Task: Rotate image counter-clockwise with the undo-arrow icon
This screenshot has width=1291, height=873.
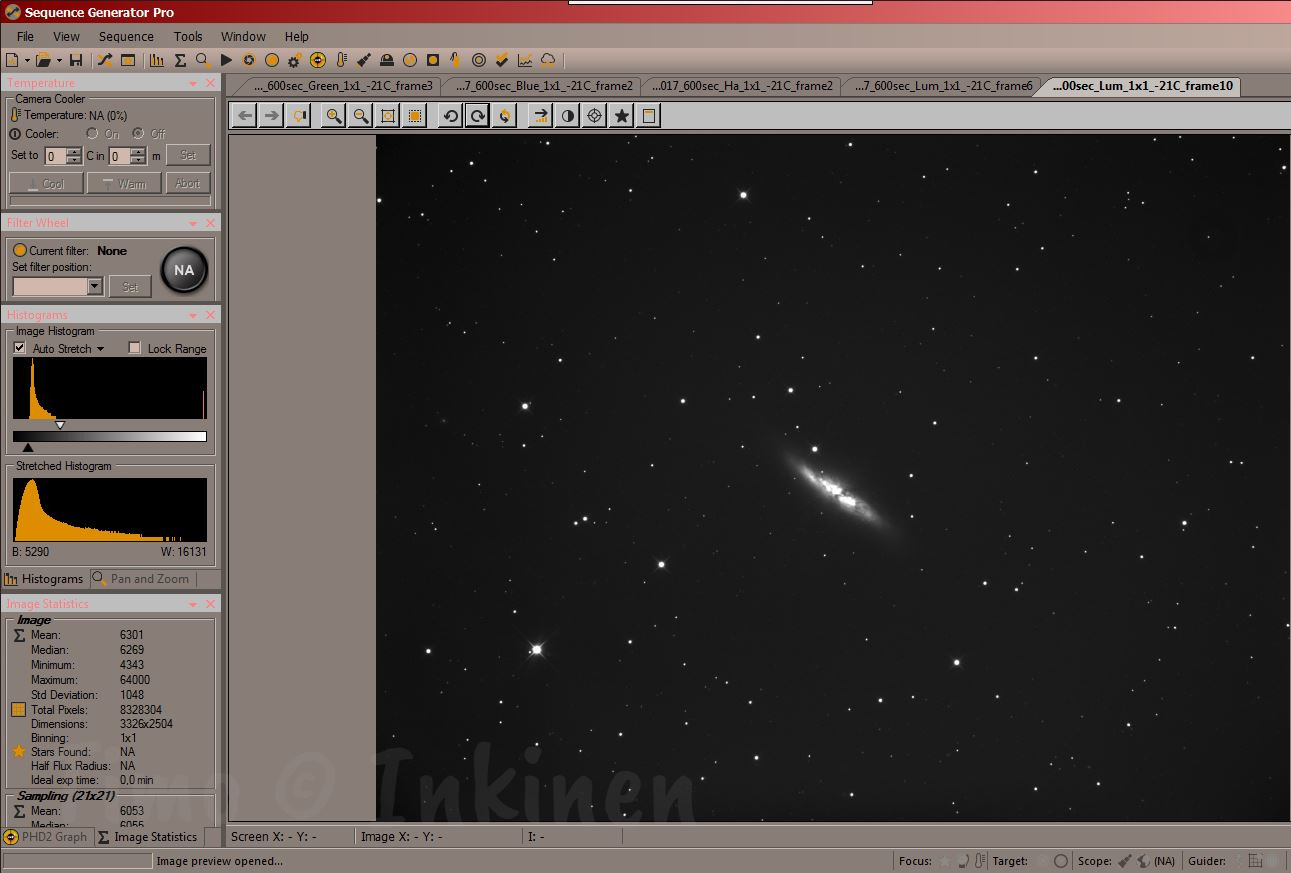Action: coord(451,116)
